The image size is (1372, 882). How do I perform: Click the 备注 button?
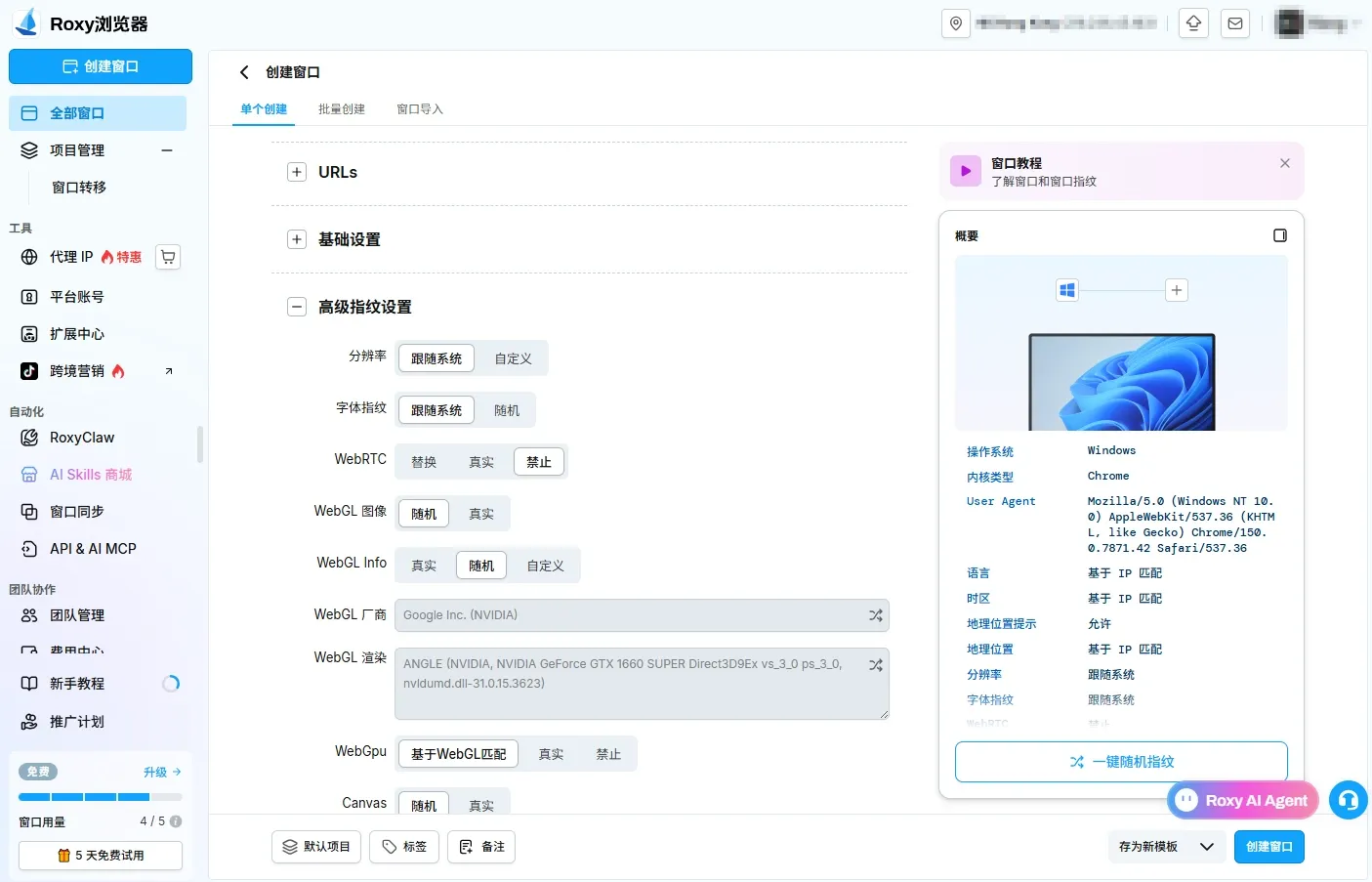(x=481, y=847)
